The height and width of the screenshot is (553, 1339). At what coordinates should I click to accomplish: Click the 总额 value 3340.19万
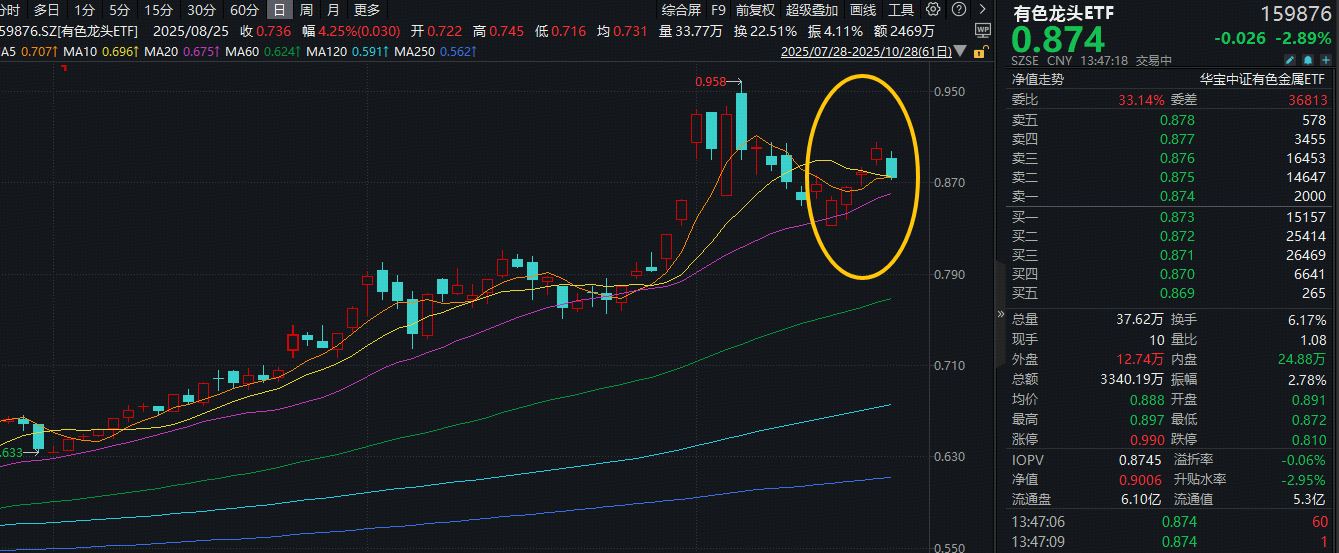click(x=1131, y=379)
